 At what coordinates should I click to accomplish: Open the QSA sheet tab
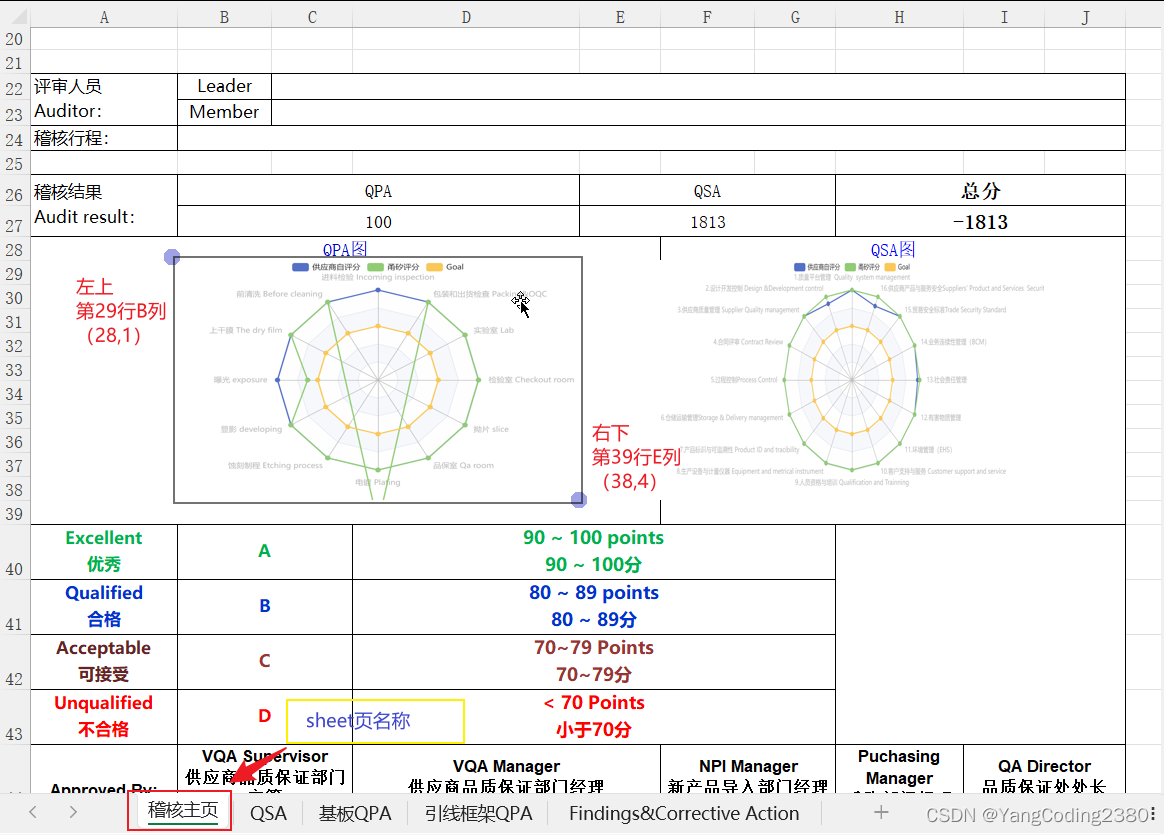(268, 813)
